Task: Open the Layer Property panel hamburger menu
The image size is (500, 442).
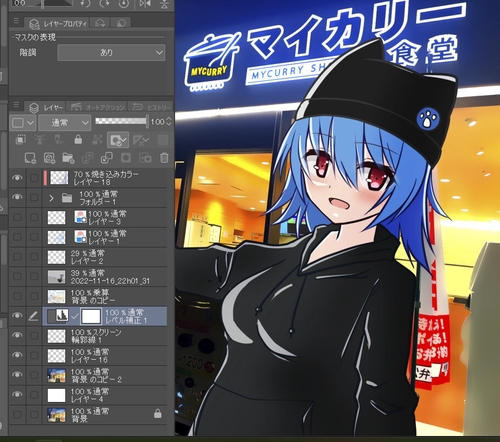Action: point(16,21)
